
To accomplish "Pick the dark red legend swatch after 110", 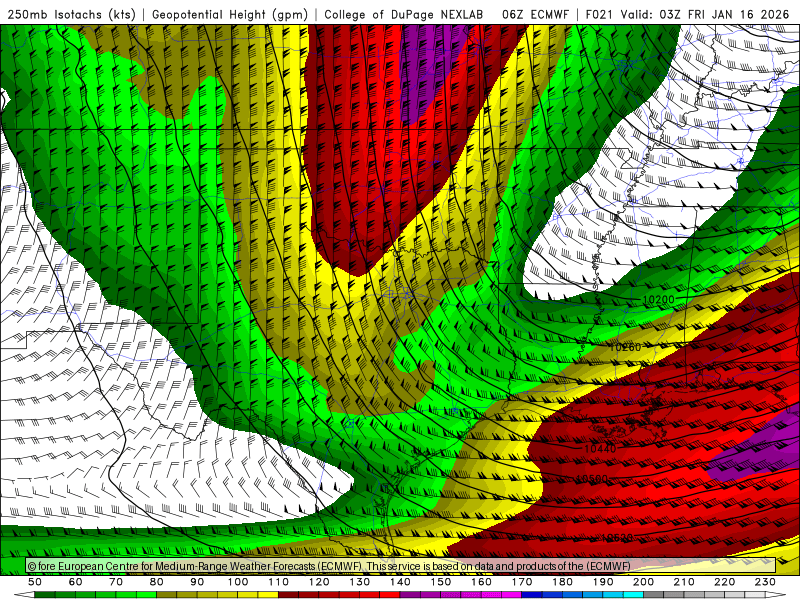I will (288, 595).
